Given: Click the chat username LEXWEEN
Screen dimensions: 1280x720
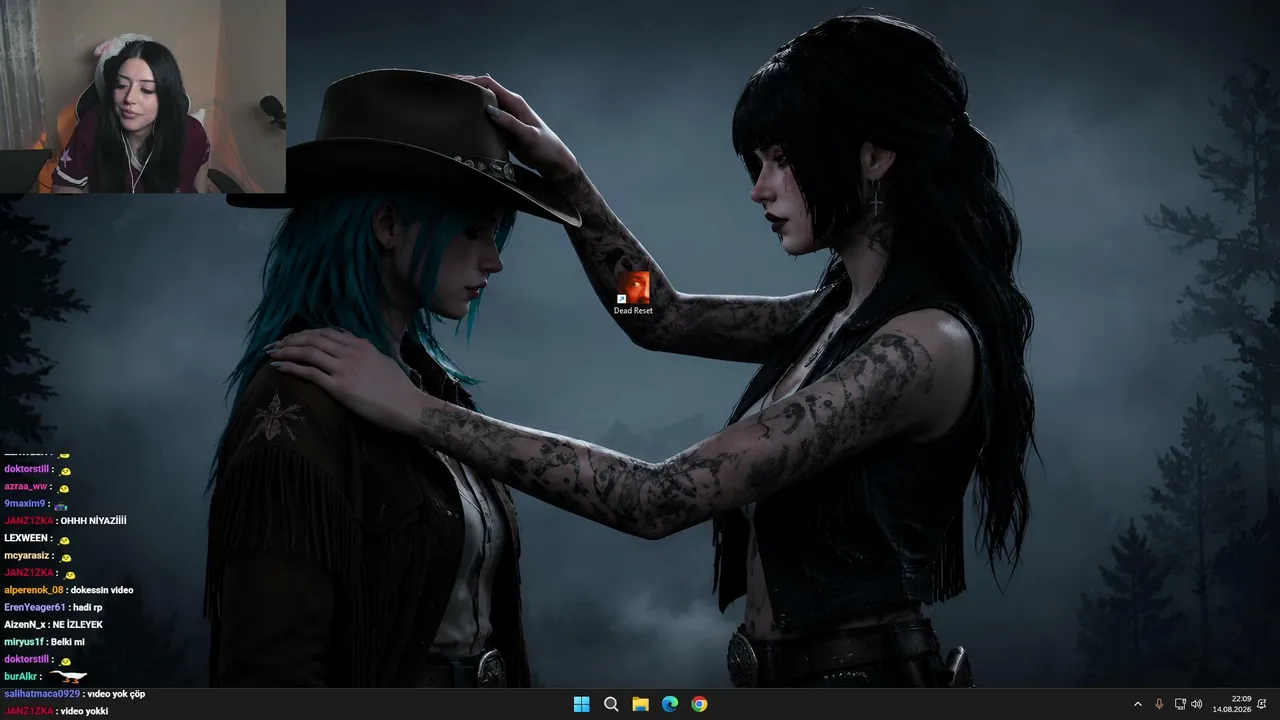Looking at the screenshot, I should pos(27,538).
